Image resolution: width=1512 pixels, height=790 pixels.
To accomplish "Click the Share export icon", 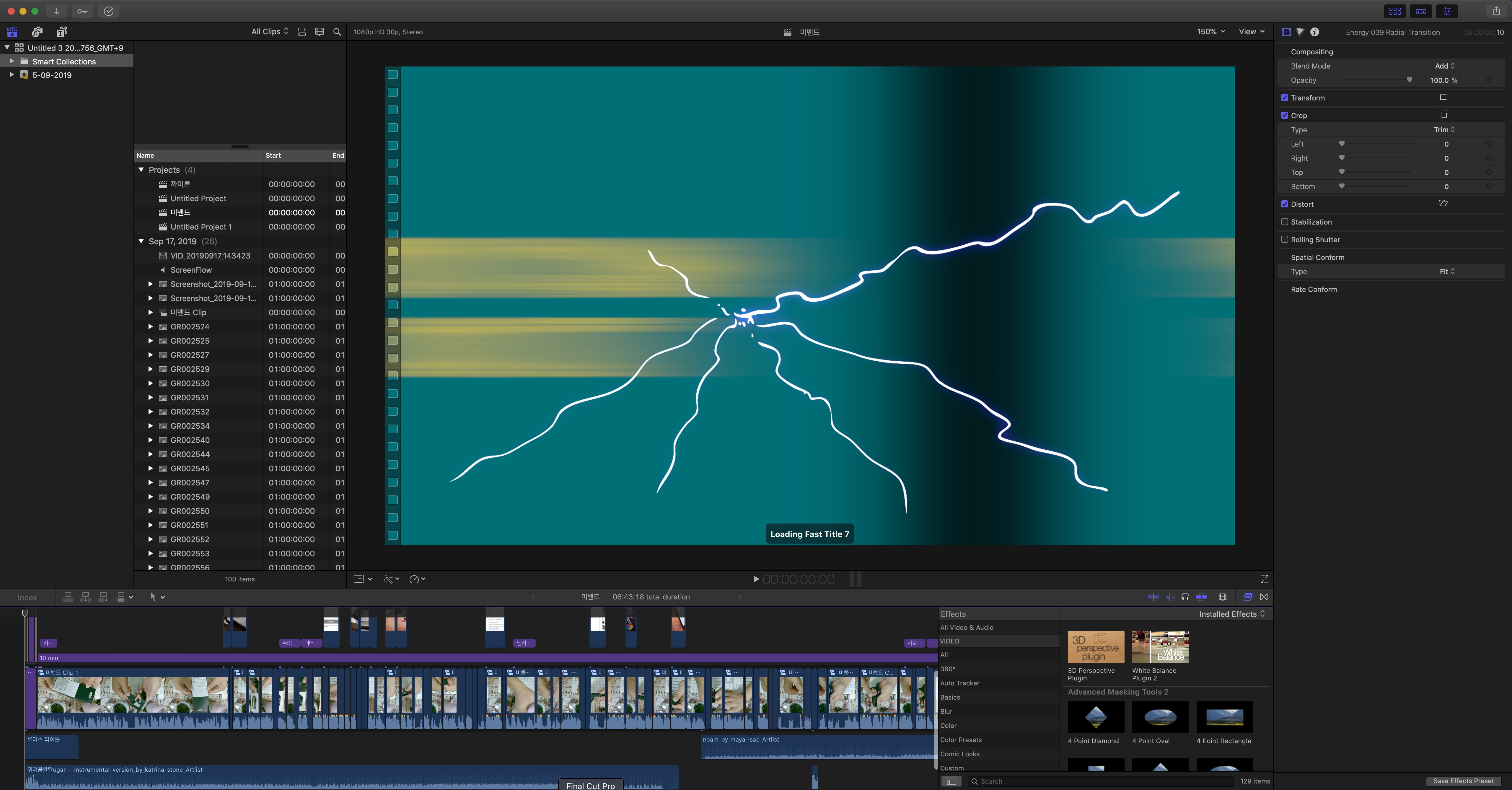I will pos(1496,11).
